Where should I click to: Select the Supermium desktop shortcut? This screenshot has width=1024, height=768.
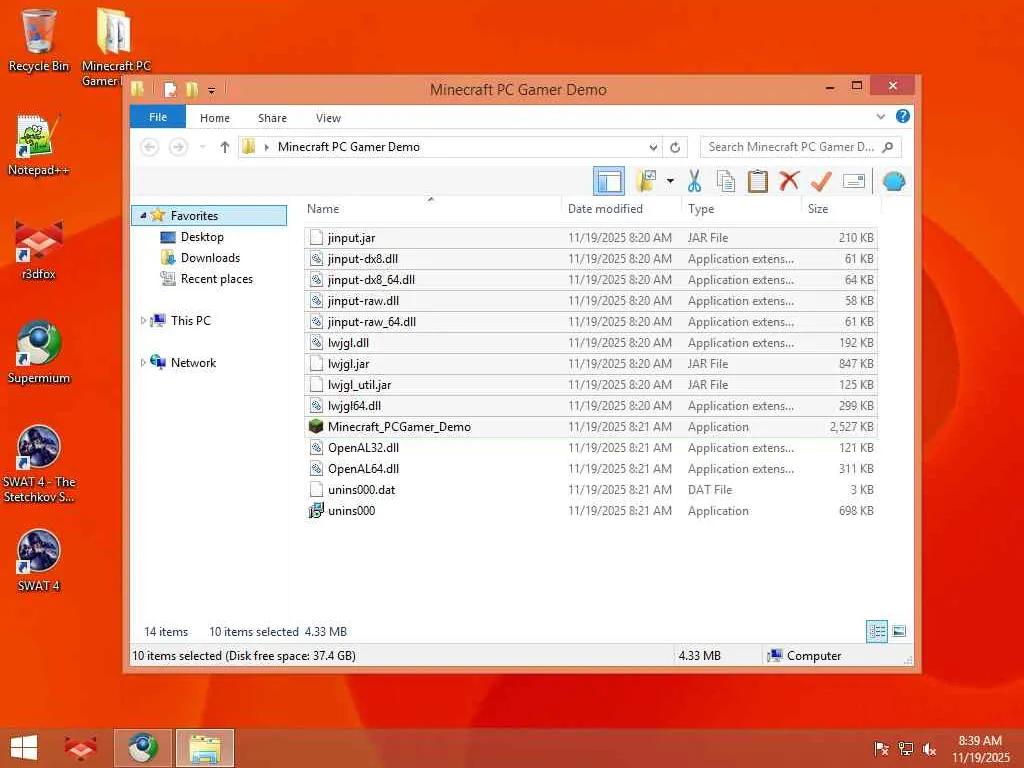[x=39, y=353]
